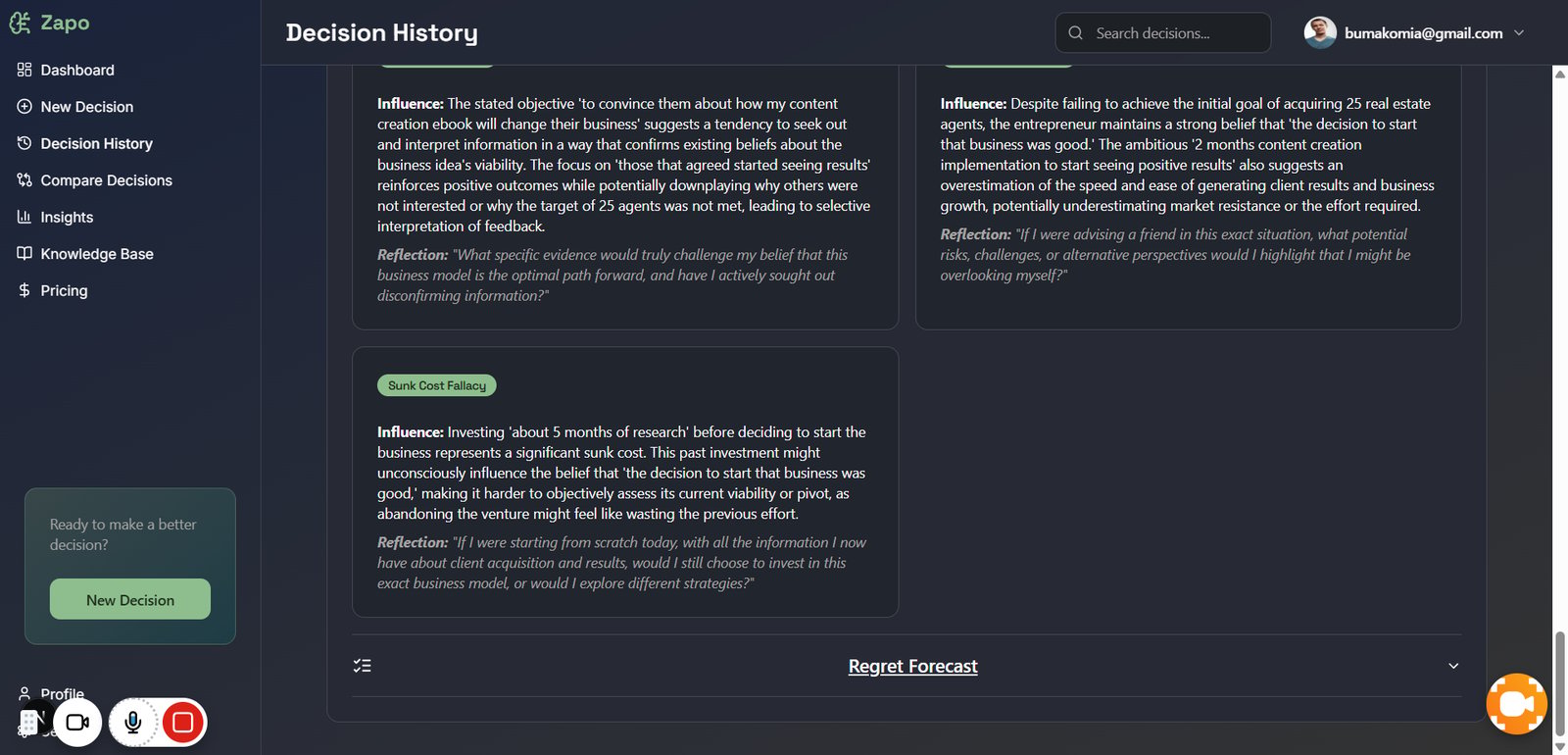Click the reflection starting "If I were starting from scratch"
This screenshot has width=1568, height=755.
[x=622, y=563]
